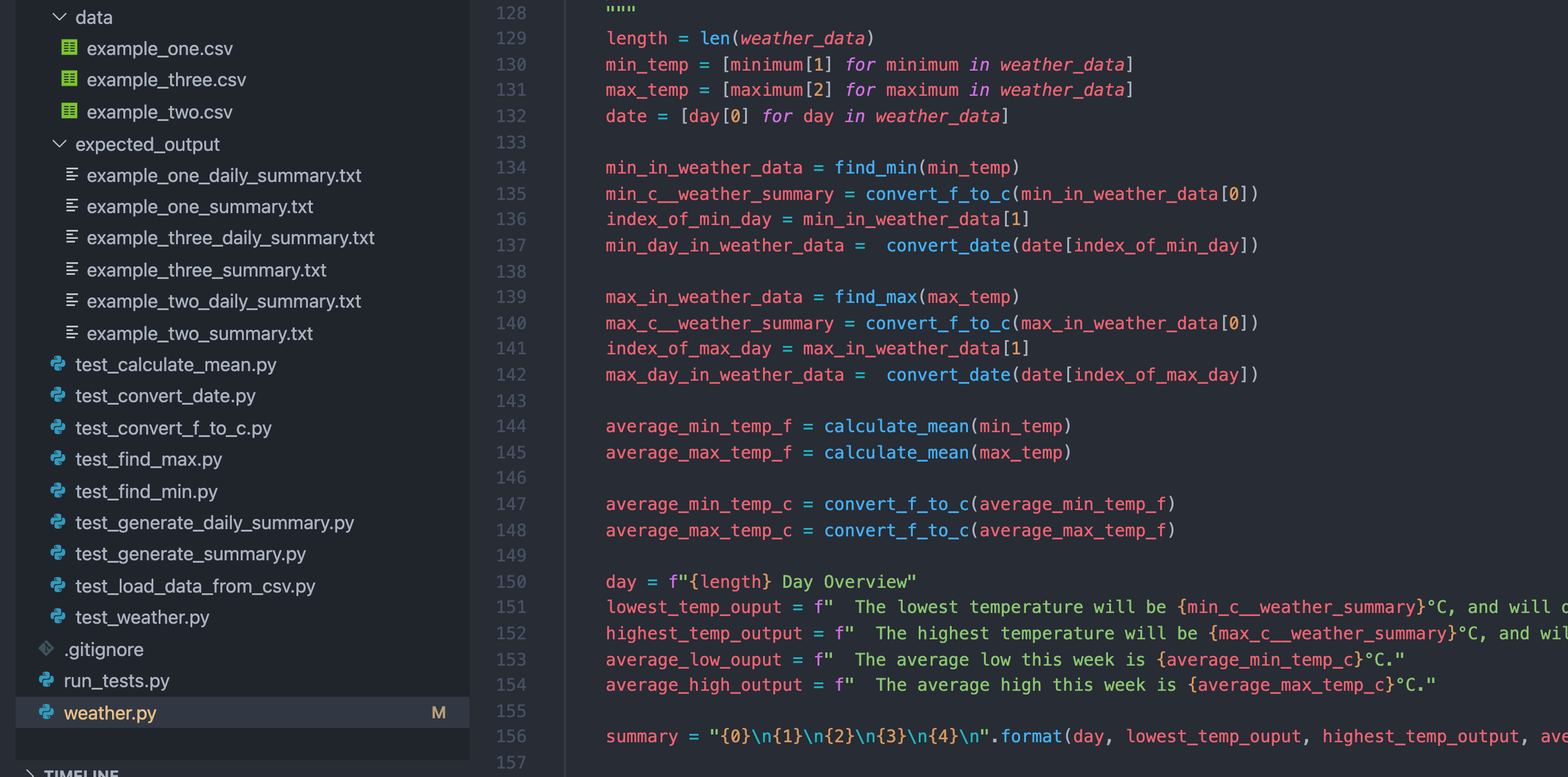Open test_load_data_from_csv.py
This screenshot has height=777, width=1568.
tap(195, 586)
